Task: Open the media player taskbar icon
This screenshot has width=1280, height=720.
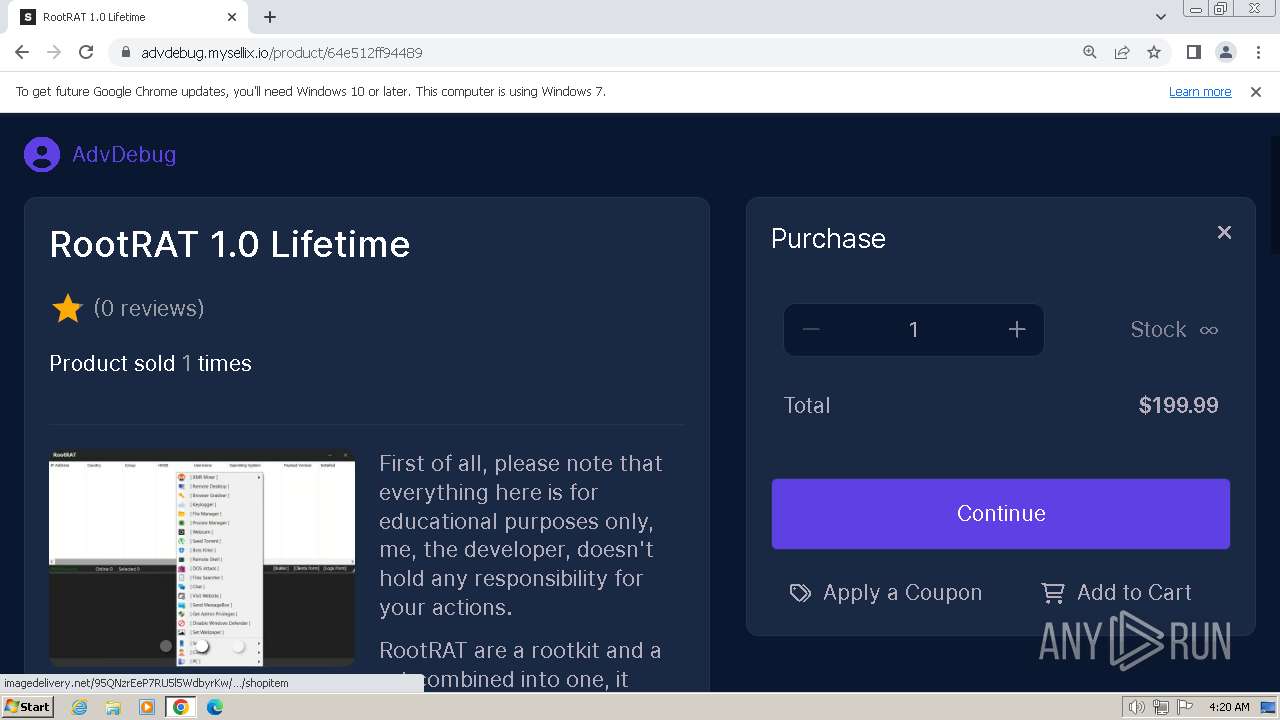Action: click(147, 707)
